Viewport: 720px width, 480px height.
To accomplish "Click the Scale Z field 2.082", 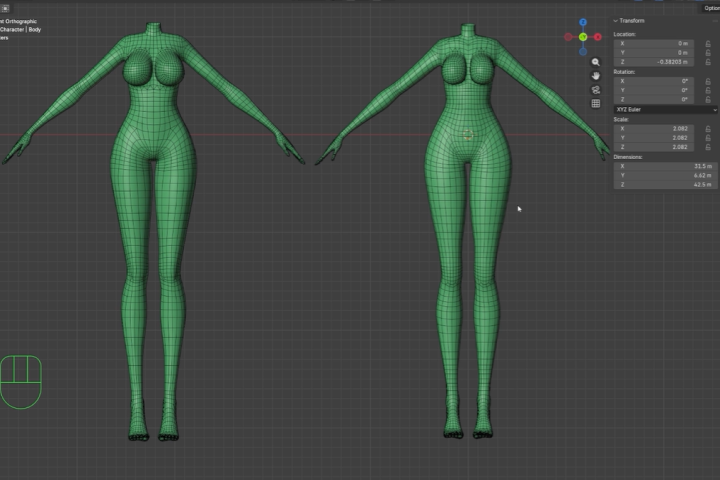I will pyautogui.click(x=653, y=147).
